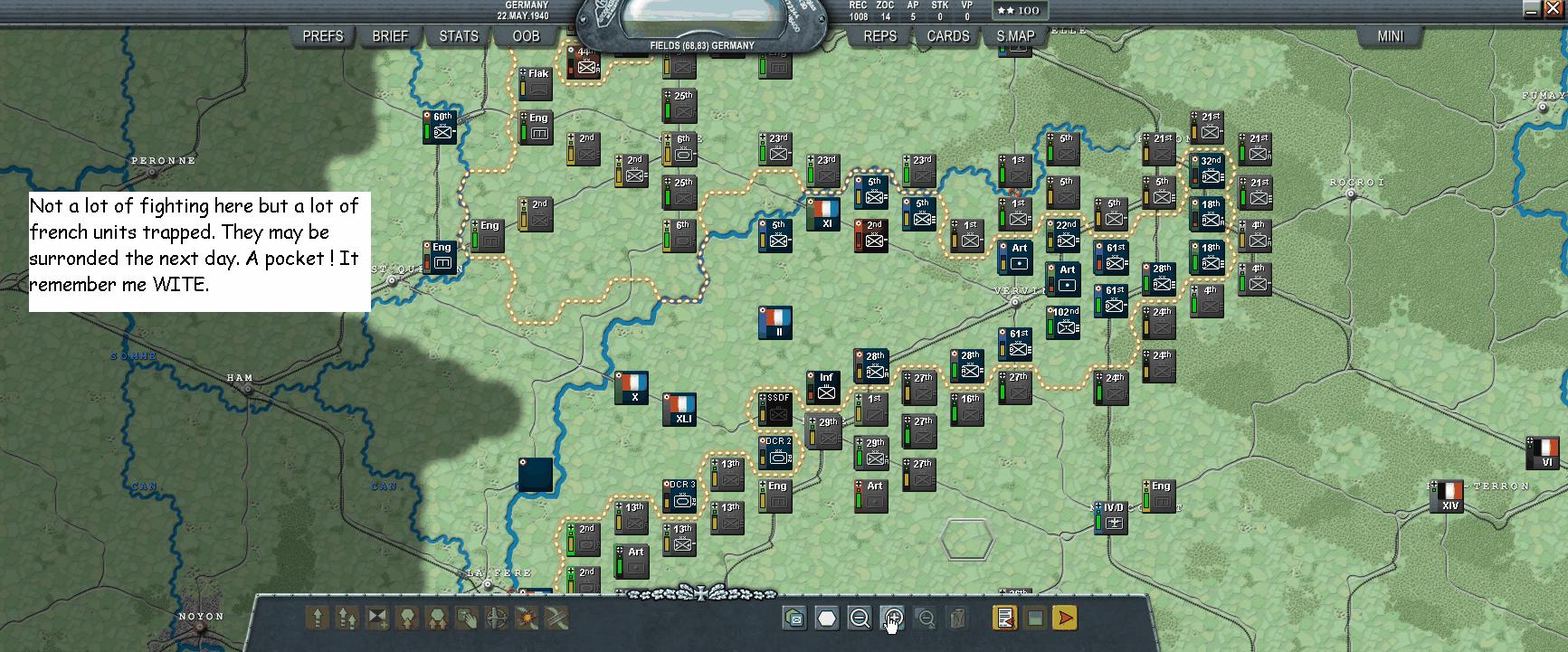Click the bowtie-with-plus unit icon
This screenshot has width=1568, height=652.
pos(377,618)
